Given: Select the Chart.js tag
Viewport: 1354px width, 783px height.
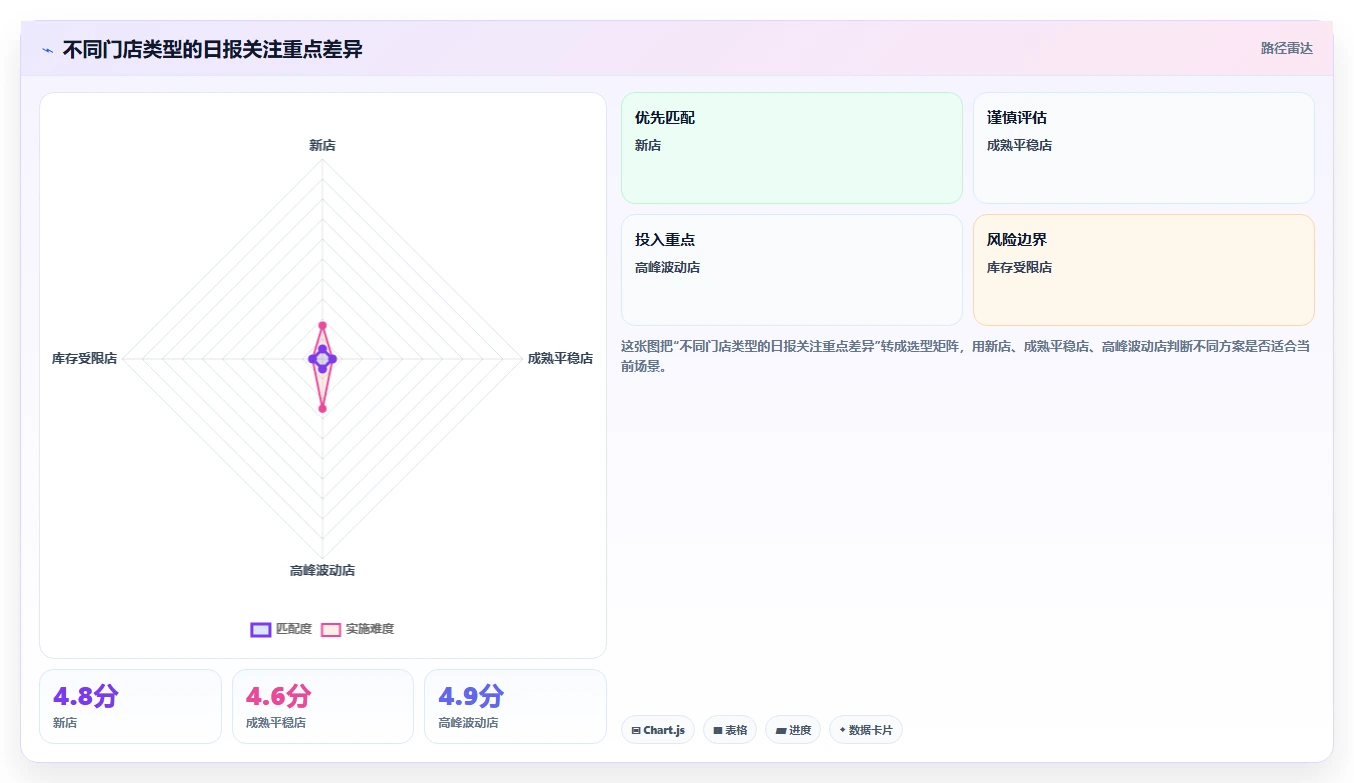Looking at the screenshot, I should point(658,730).
